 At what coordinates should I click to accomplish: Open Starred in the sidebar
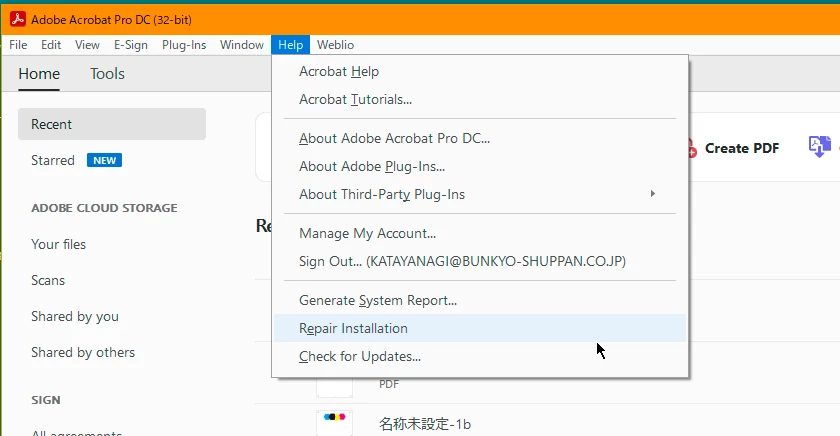(52, 160)
